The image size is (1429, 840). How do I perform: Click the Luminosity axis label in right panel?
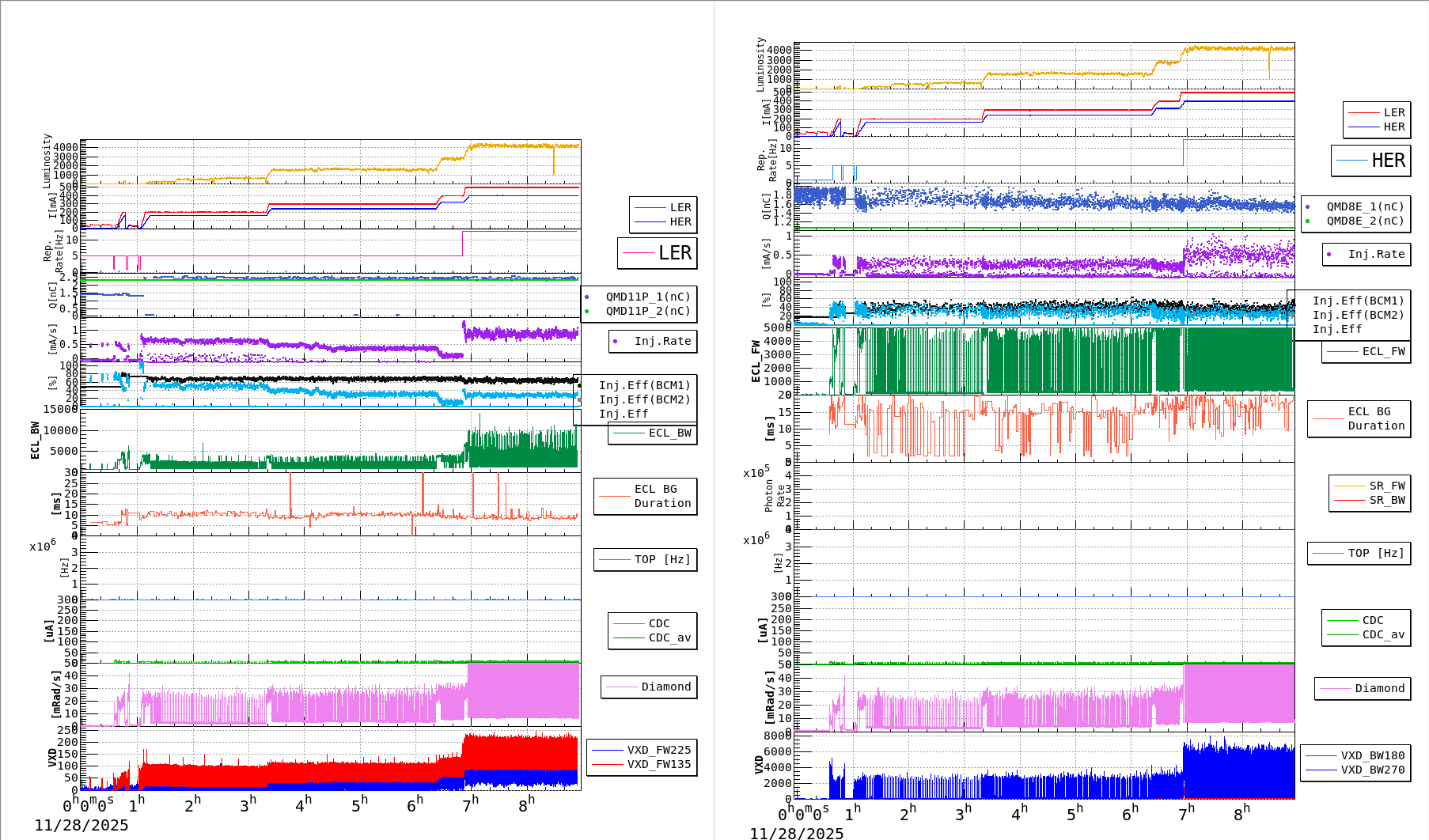click(x=760, y=65)
